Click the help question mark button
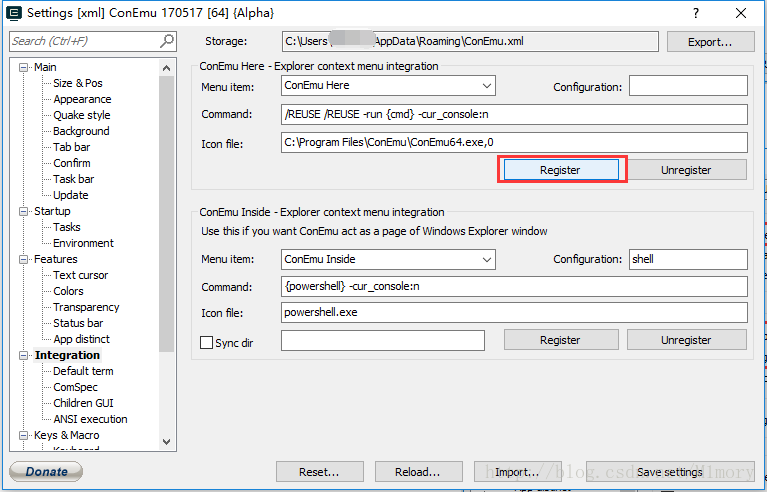767x492 pixels. pyautogui.click(x=696, y=13)
